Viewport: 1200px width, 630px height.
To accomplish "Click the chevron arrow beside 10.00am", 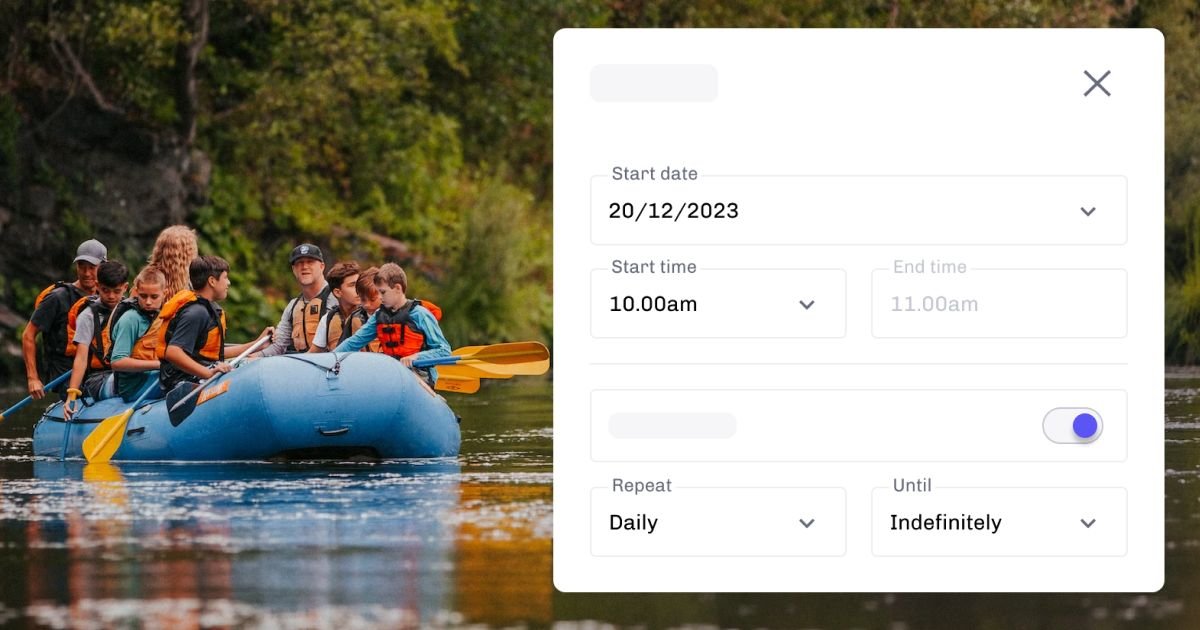I will tap(807, 304).
